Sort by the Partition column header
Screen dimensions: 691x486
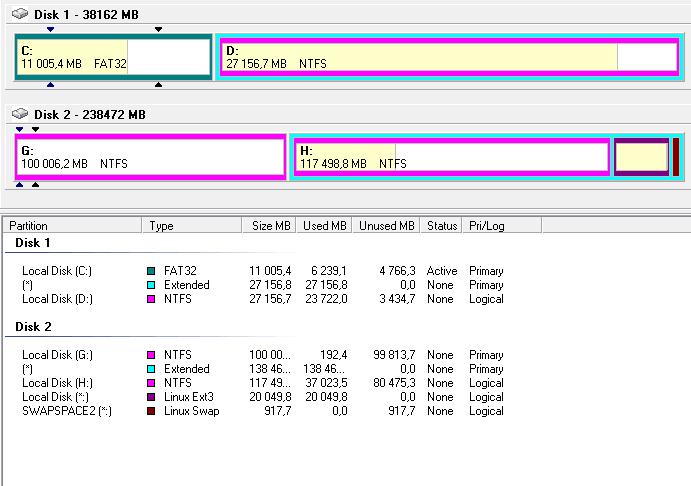[72, 226]
